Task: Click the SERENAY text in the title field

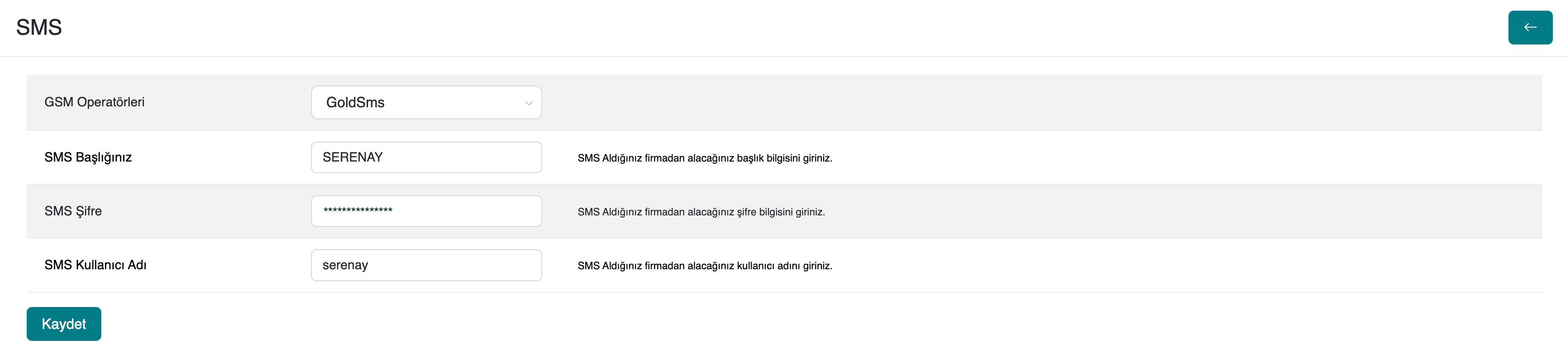Action: click(x=352, y=157)
